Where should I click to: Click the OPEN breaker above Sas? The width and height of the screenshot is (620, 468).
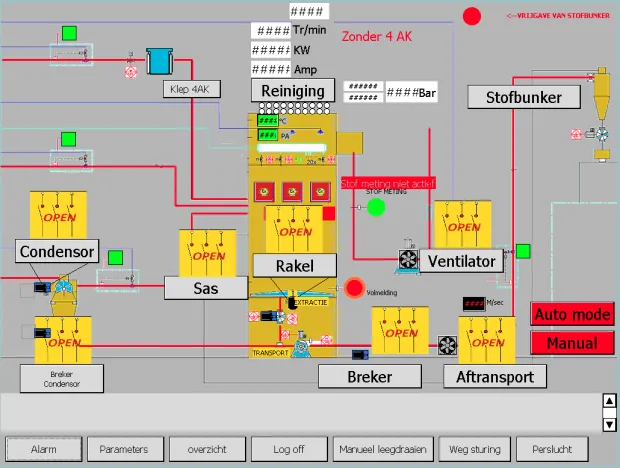click(x=207, y=253)
